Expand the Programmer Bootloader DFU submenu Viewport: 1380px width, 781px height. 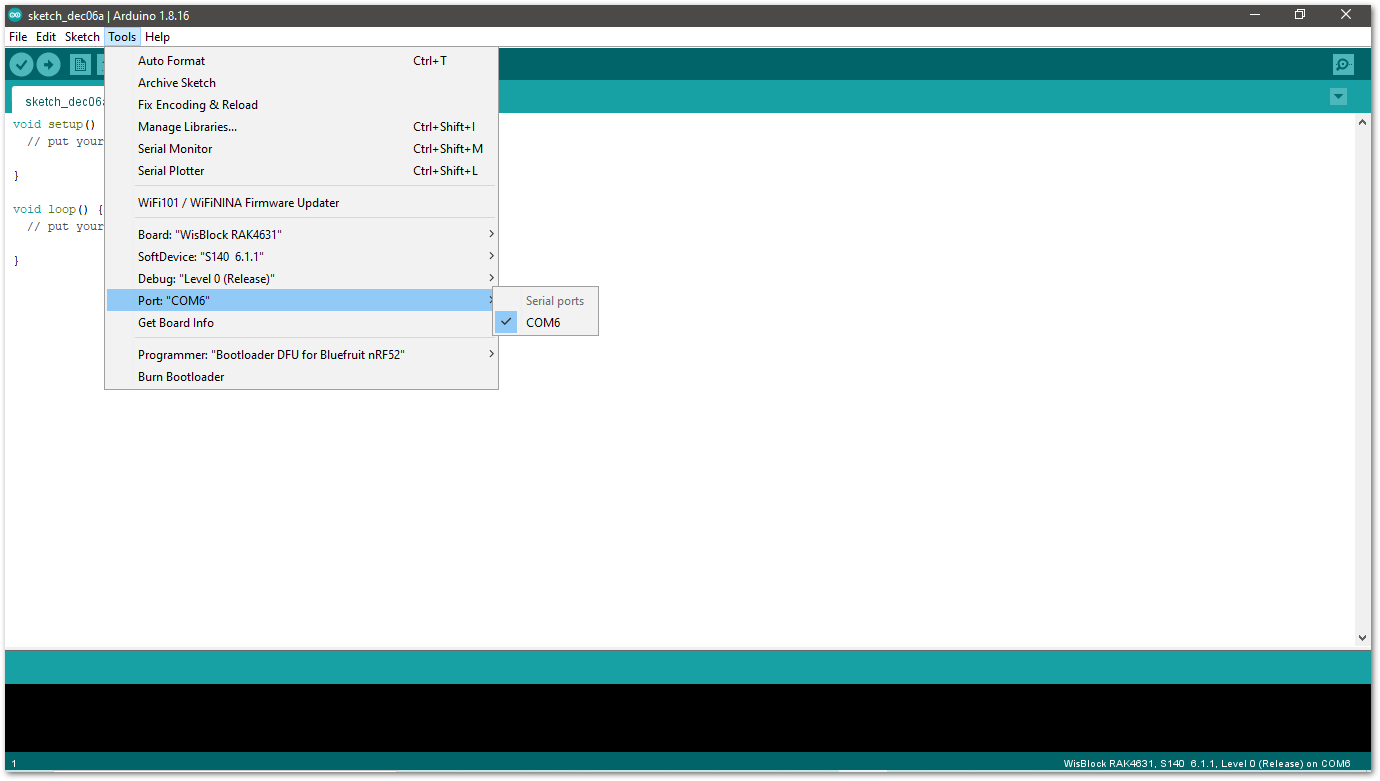(x=302, y=355)
